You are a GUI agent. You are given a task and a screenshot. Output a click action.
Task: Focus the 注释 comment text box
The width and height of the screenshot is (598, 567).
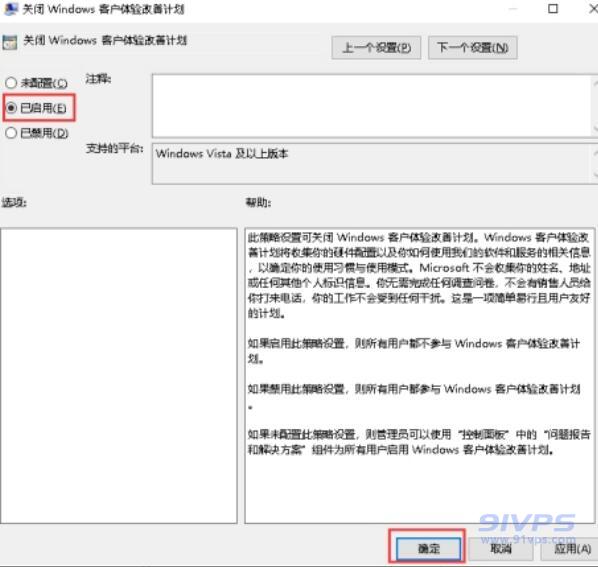pyautogui.click(x=372, y=106)
